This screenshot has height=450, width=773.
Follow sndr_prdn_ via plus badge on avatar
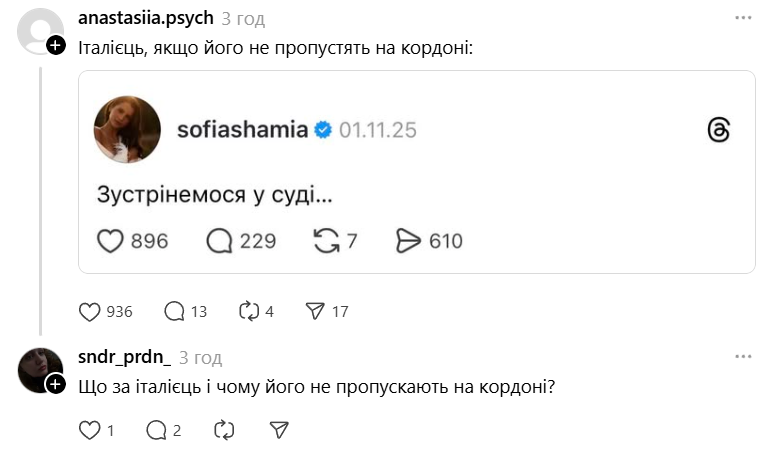[x=57, y=384]
